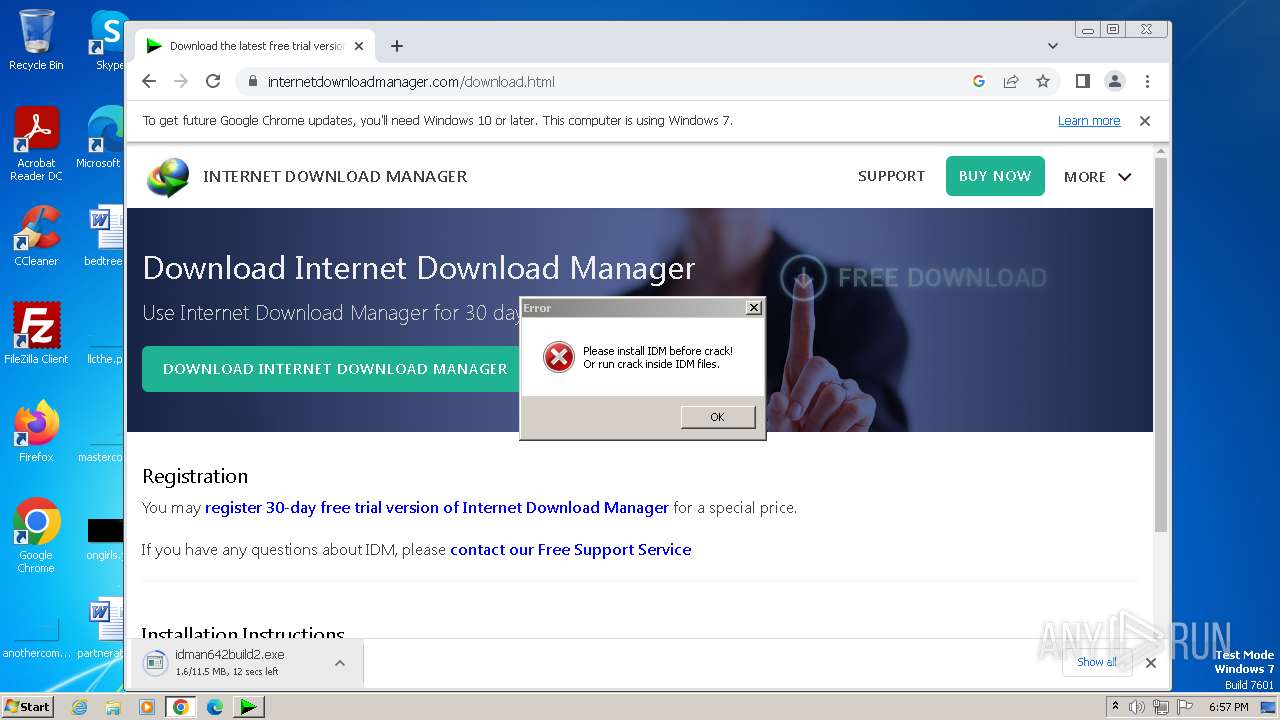Open the Acrobat Reader DC desktop icon
The width and height of the screenshot is (1280, 720).
click(x=36, y=144)
